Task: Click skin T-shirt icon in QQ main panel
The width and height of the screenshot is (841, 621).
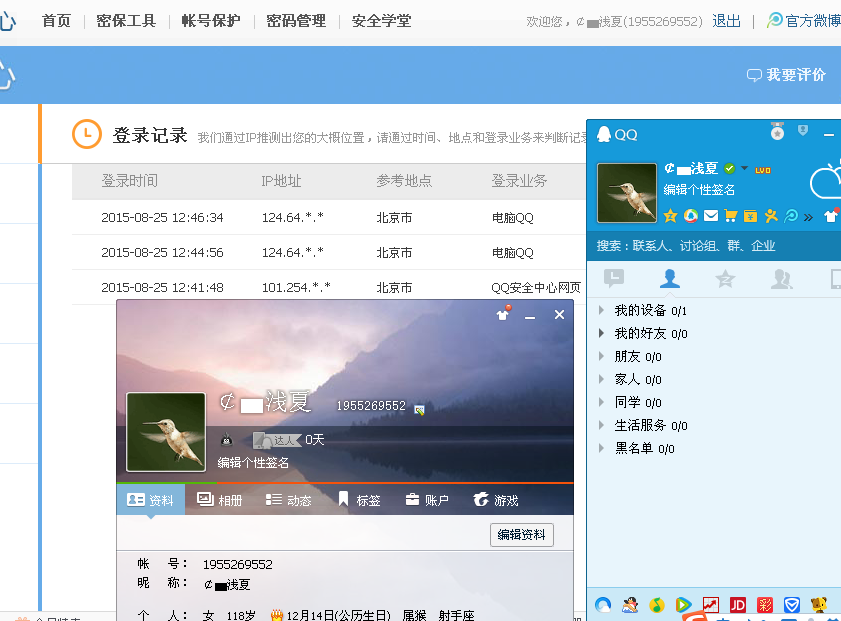Action: 831,216
